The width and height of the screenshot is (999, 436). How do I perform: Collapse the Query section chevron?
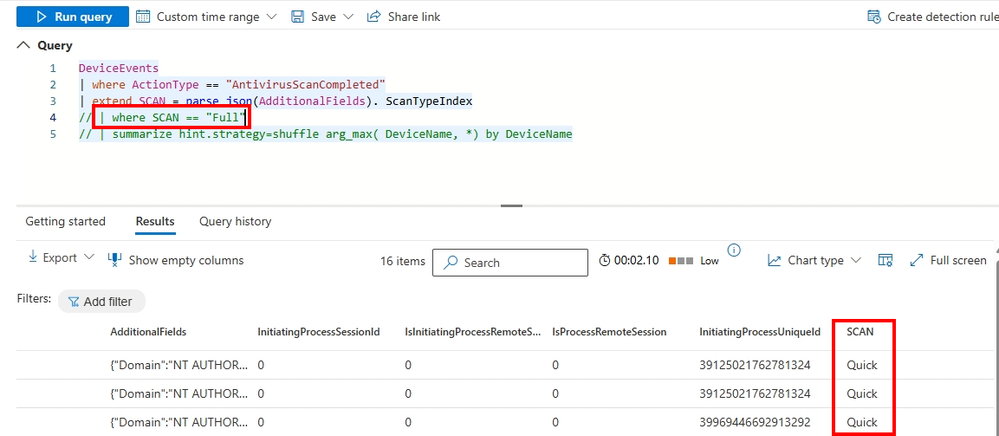click(x=23, y=45)
